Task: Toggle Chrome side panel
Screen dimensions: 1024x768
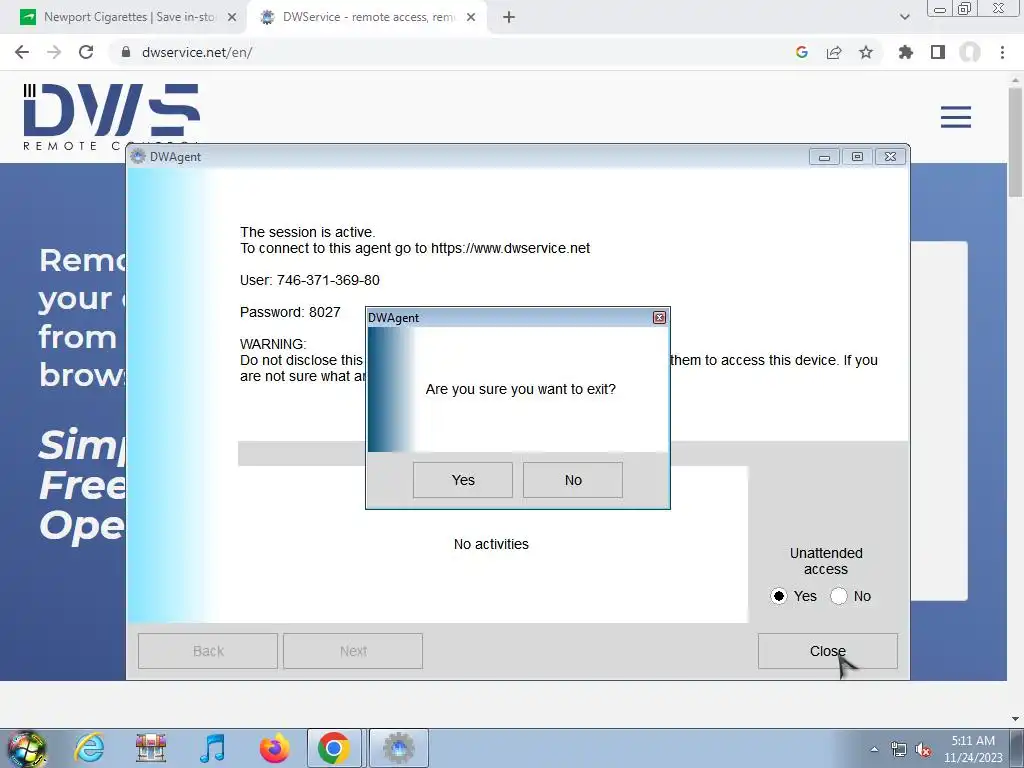Action: pos(938,52)
